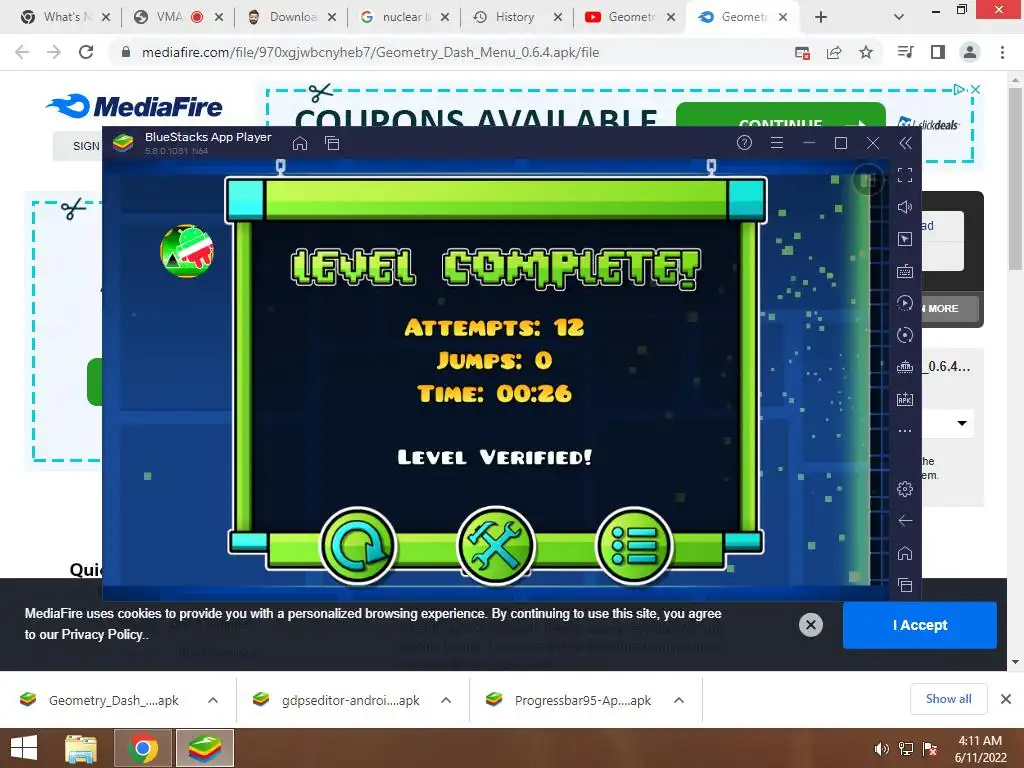The image size is (1024, 768).
Task: Click the system tray volume icon
Action: pyautogui.click(x=881, y=749)
